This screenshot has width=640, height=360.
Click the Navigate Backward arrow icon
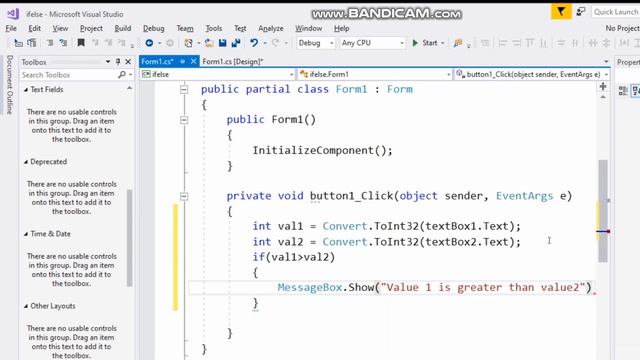[x=149, y=43]
